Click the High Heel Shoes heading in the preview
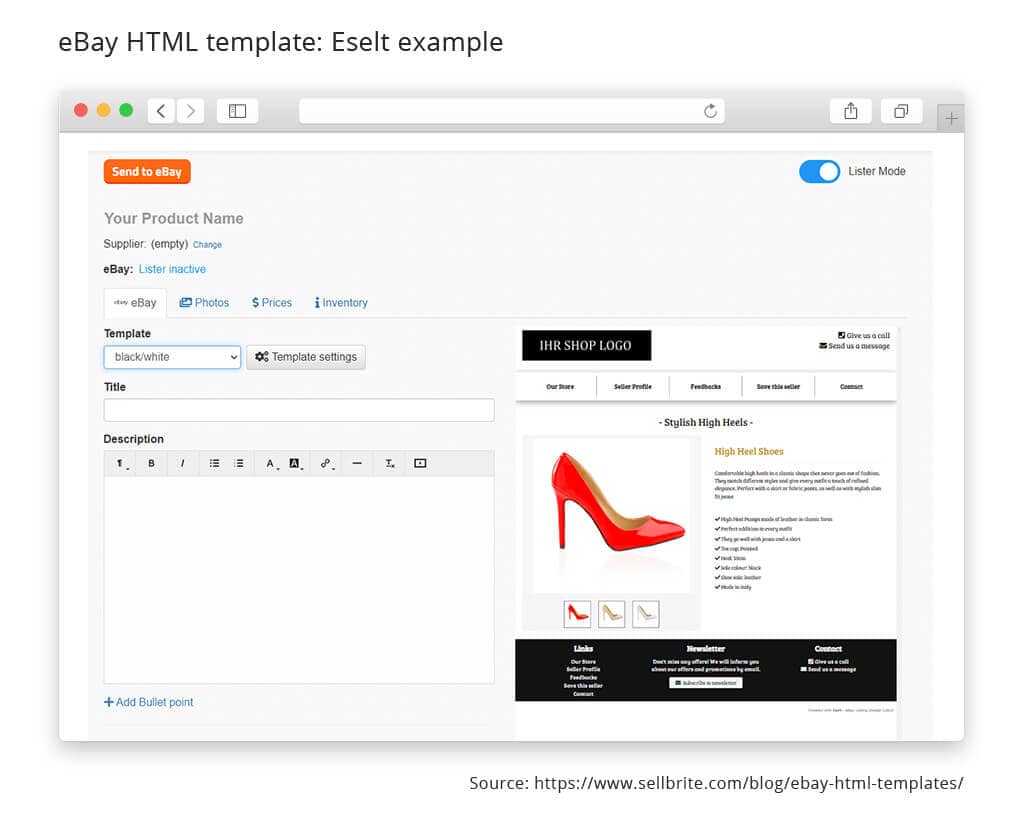This screenshot has width=1024, height=830. pos(748,452)
